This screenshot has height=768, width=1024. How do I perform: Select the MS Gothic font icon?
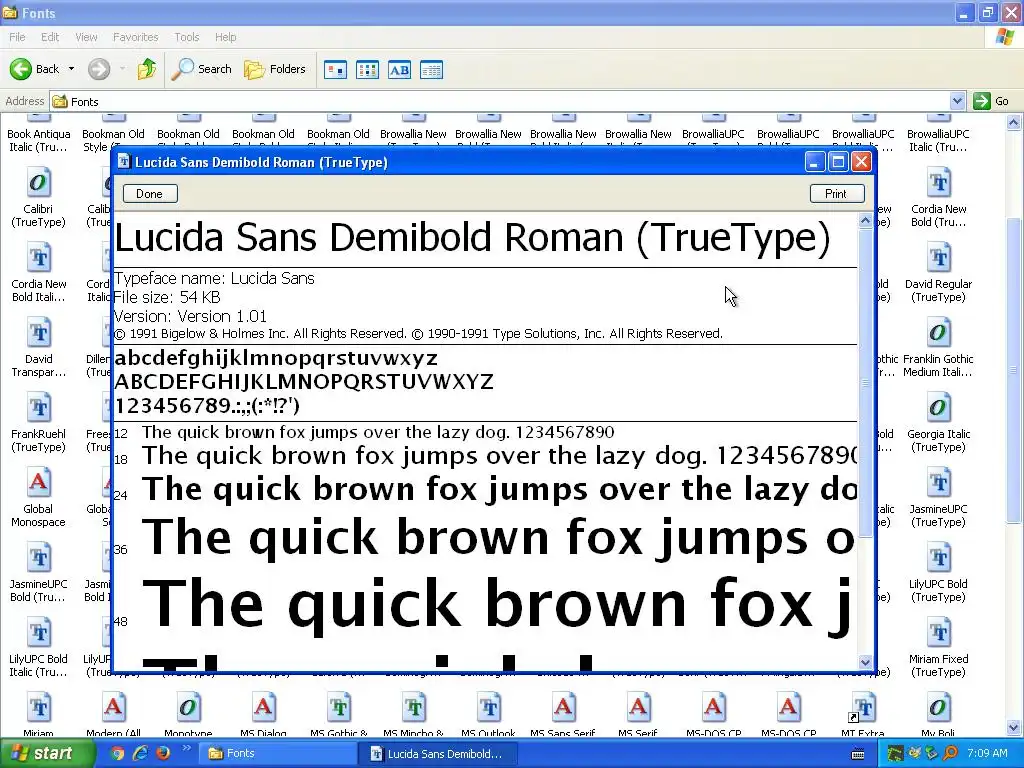click(x=338, y=708)
